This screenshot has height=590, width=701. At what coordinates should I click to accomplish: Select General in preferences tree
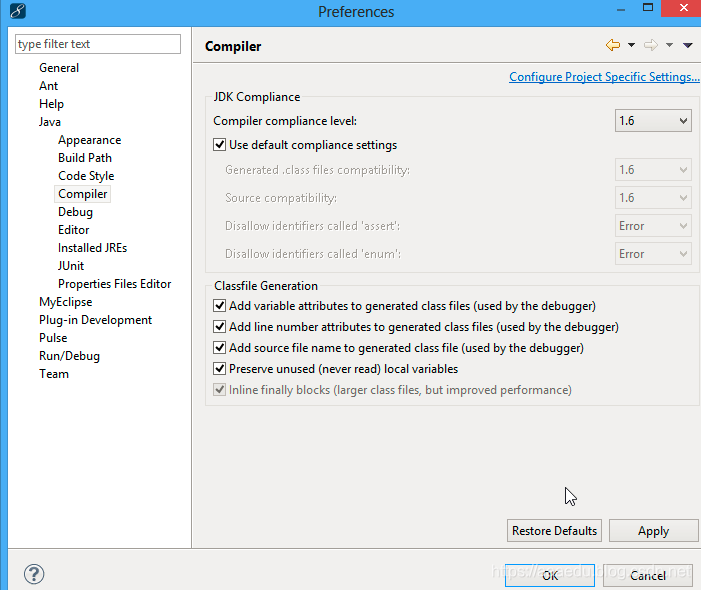coord(59,68)
